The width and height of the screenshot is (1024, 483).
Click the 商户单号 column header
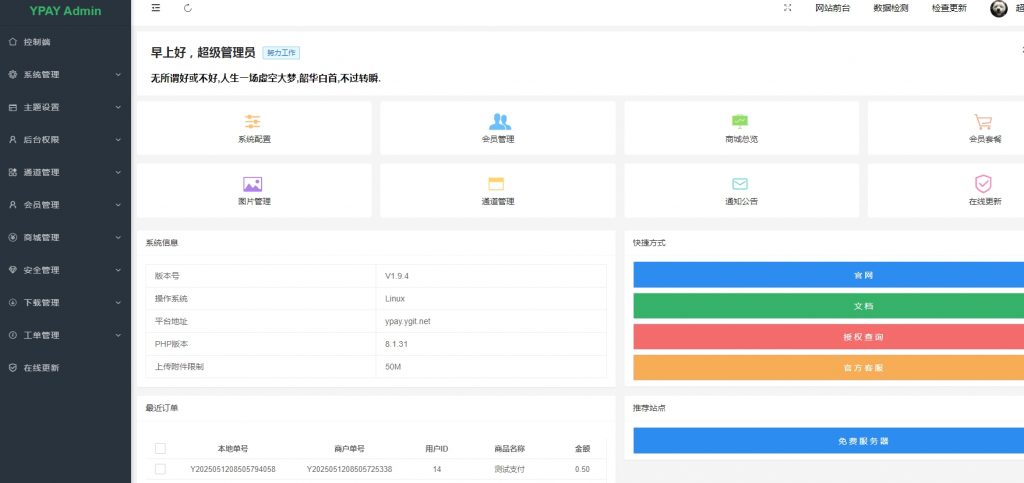point(349,449)
